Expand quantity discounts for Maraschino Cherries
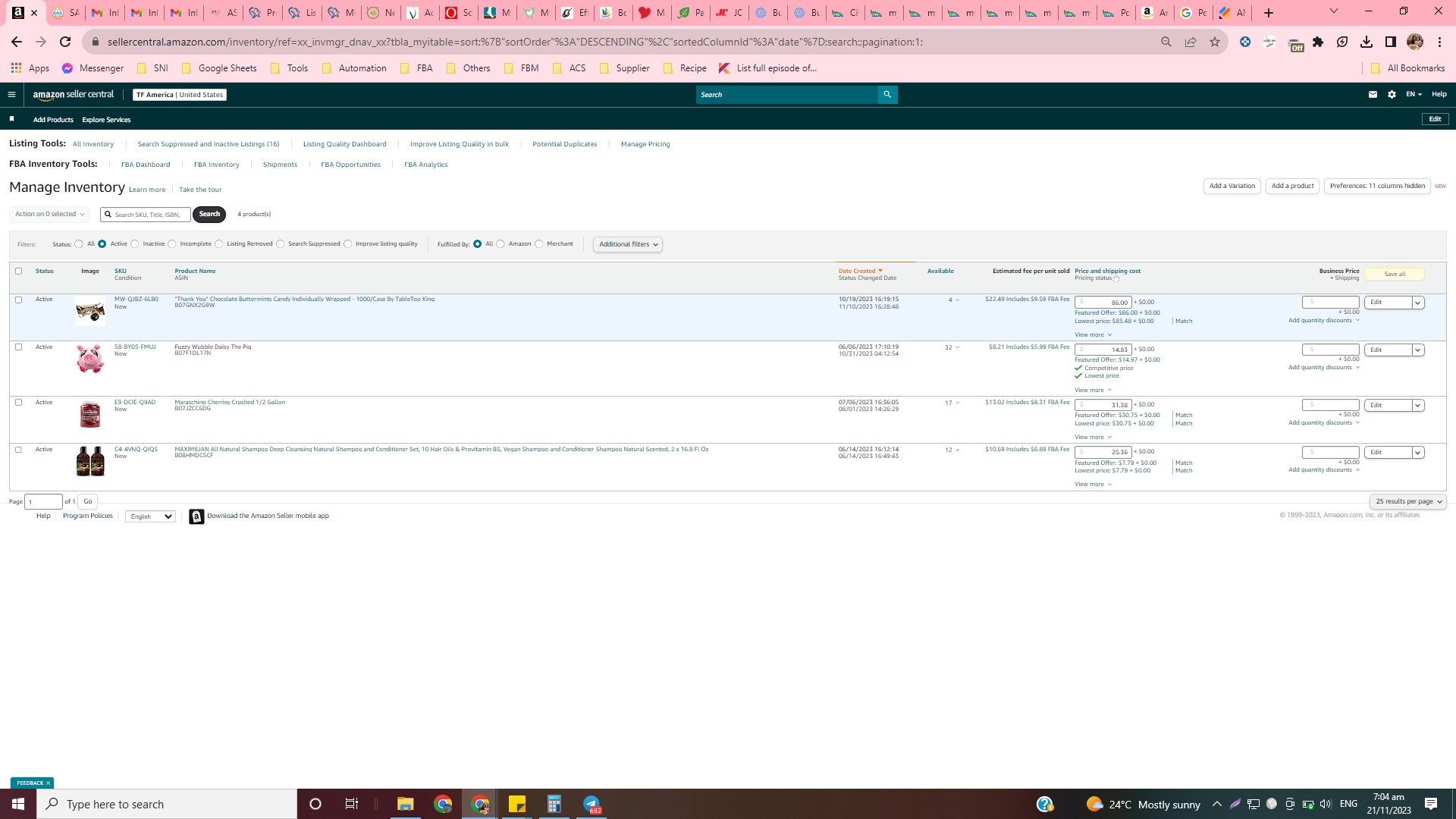The height and width of the screenshot is (819, 1456). pyautogui.click(x=1324, y=422)
